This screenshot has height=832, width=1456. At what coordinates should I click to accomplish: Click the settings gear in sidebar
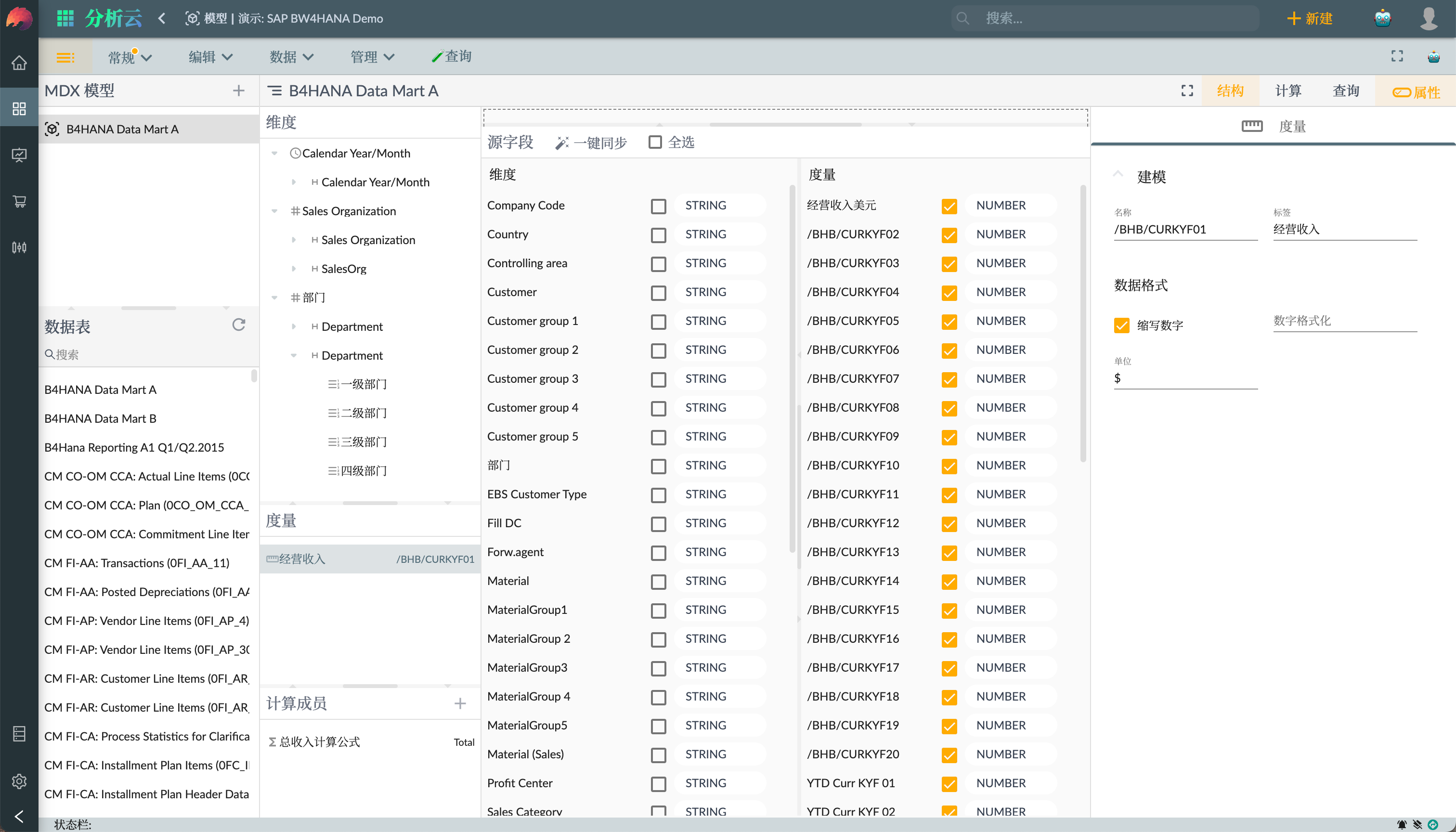click(19, 780)
